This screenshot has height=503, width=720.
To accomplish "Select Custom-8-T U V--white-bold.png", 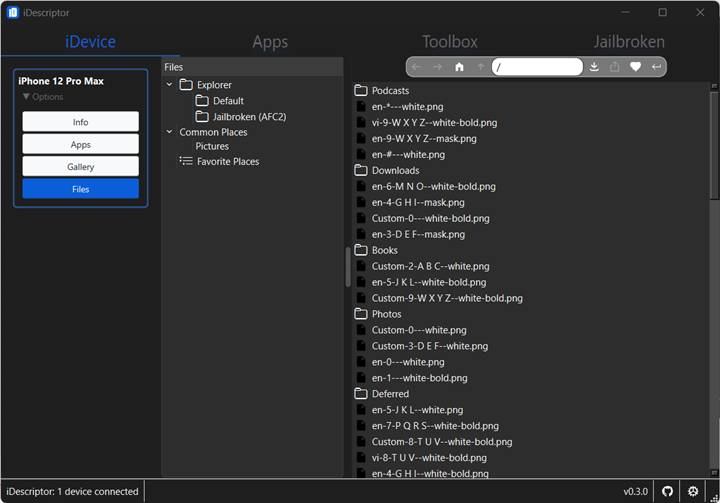I will tap(442, 442).
